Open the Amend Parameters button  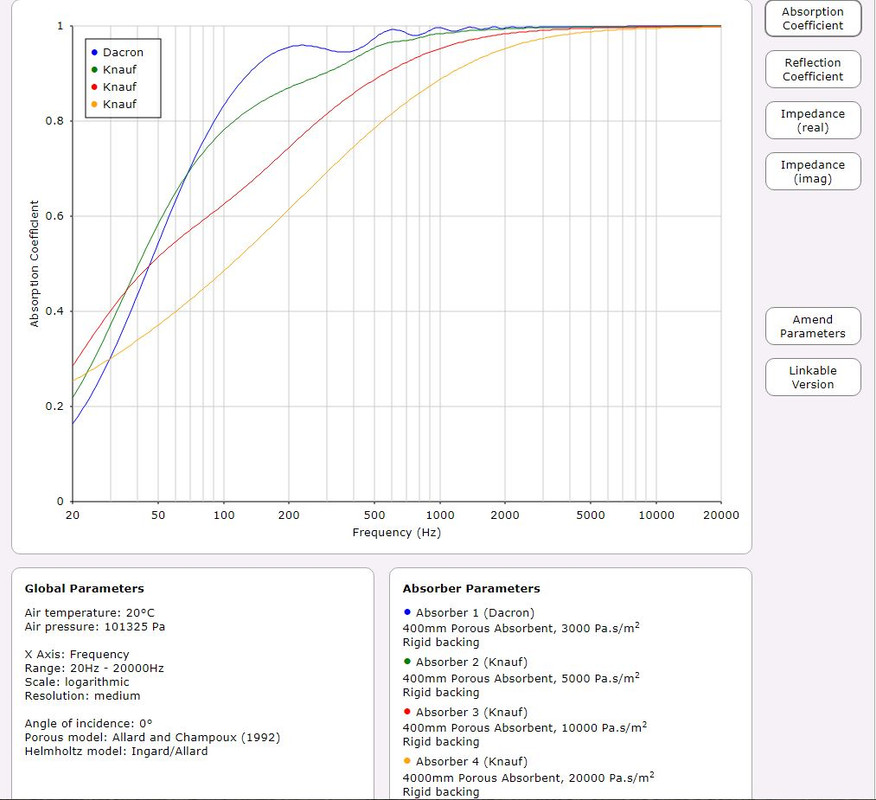pyautogui.click(x=813, y=326)
